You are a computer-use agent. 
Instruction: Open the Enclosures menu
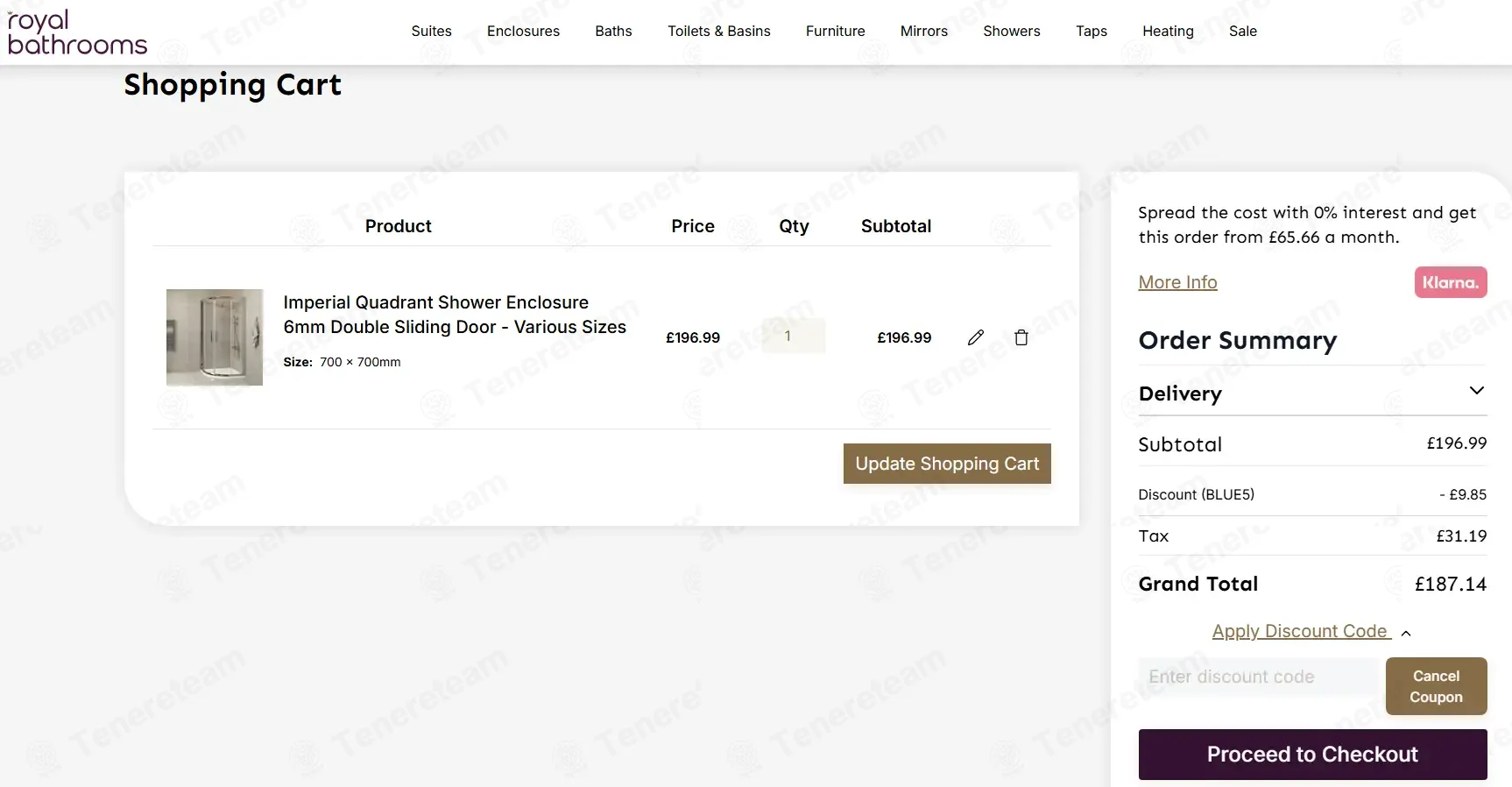click(523, 32)
